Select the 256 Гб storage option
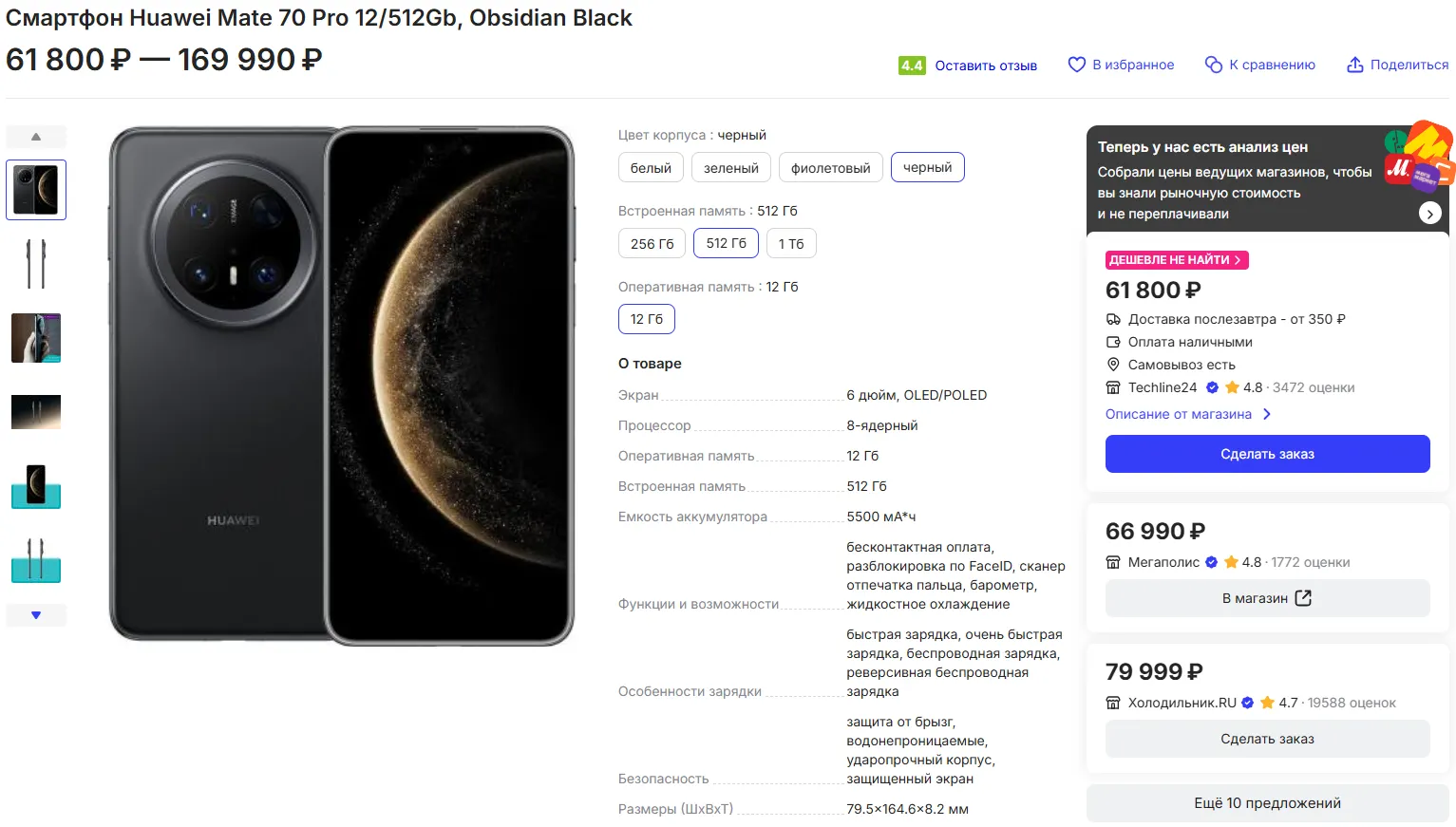Image resolution: width=1456 pixels, height=827 pixels. [x=652, y=244]
